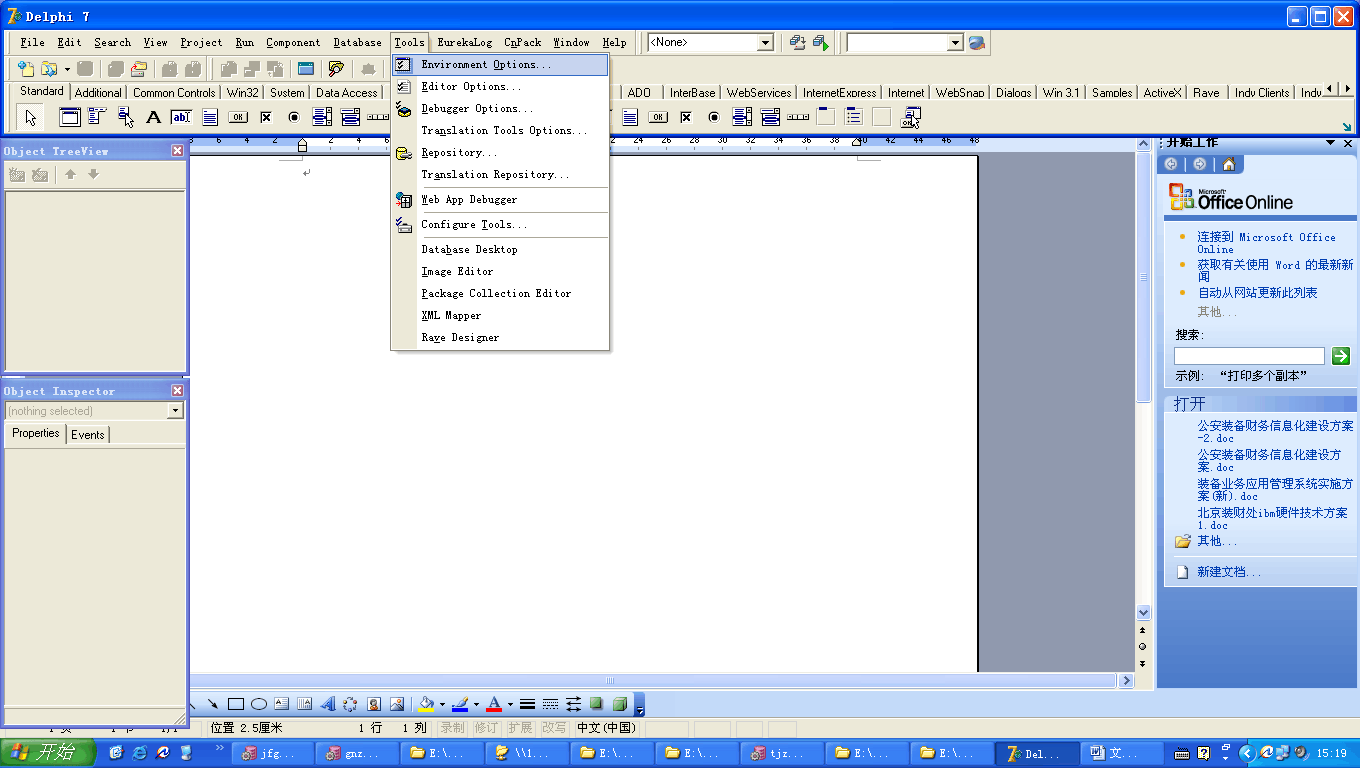
Task: Open Configure Tools menu entry
Action: (474, 225)
